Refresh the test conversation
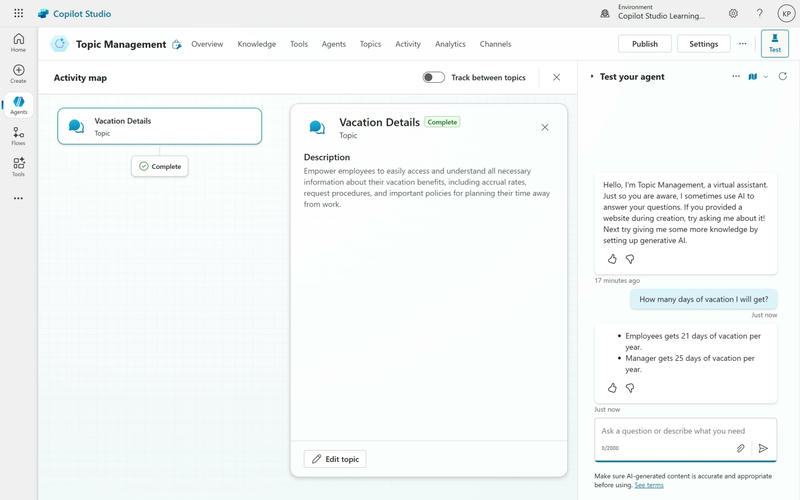The width and height of the screenshot is (800, 500). (783, 77)
